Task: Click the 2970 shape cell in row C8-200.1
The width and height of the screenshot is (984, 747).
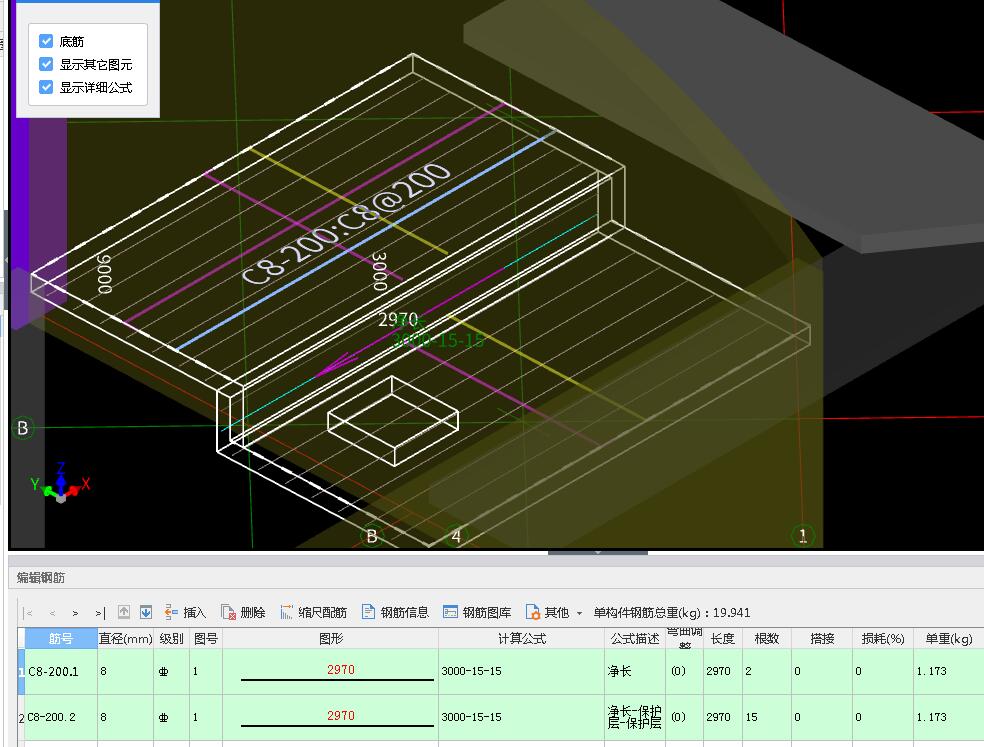Action: click(x=331, y=671)
